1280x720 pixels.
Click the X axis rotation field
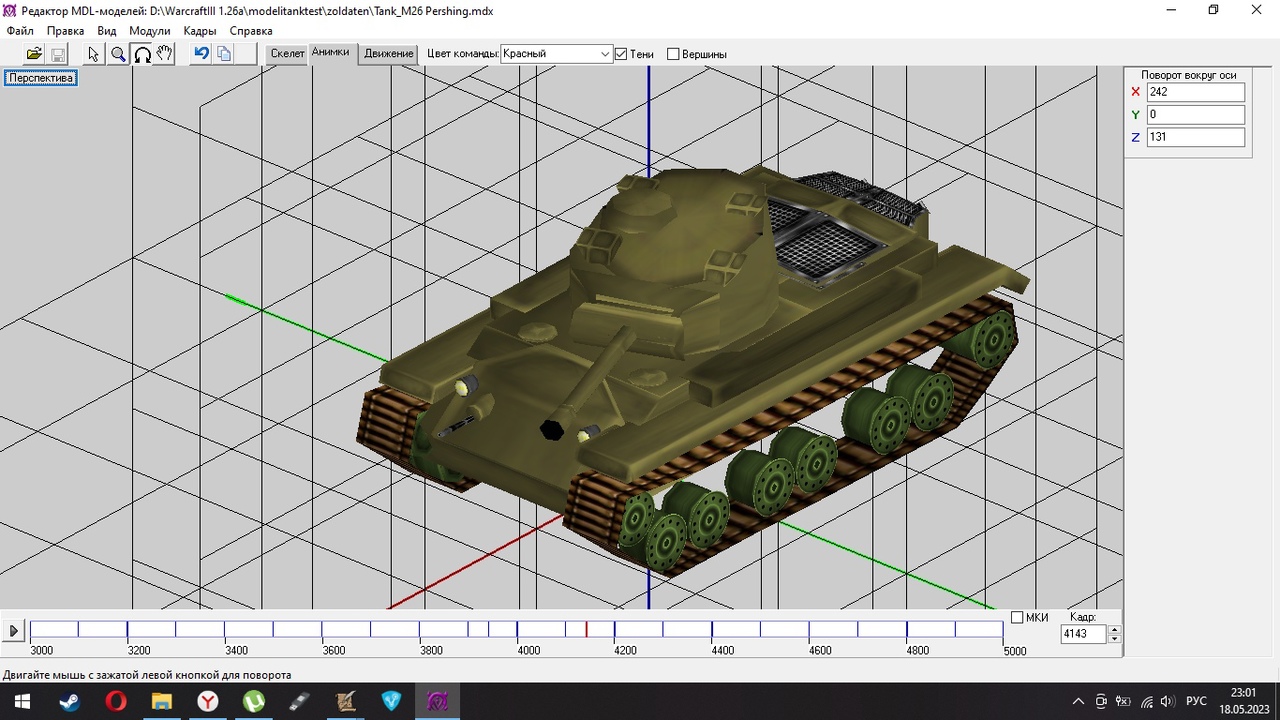coord(1195,92)
